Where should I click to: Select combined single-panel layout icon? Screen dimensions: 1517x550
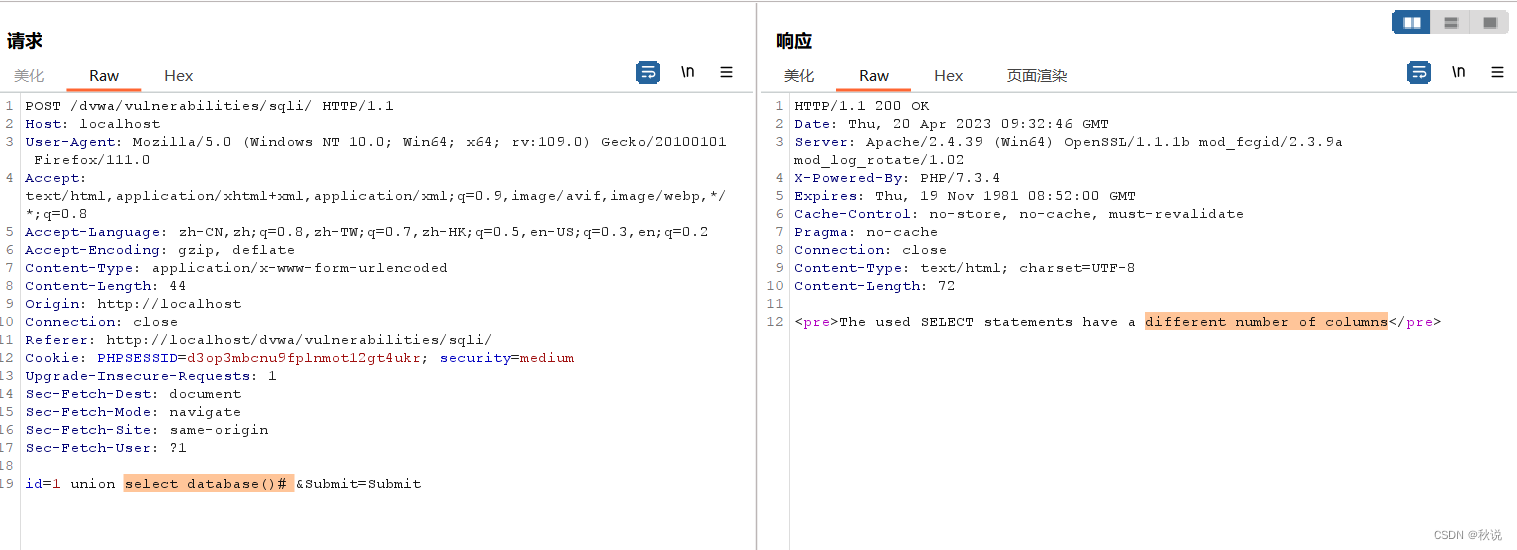coord(1490,23)
